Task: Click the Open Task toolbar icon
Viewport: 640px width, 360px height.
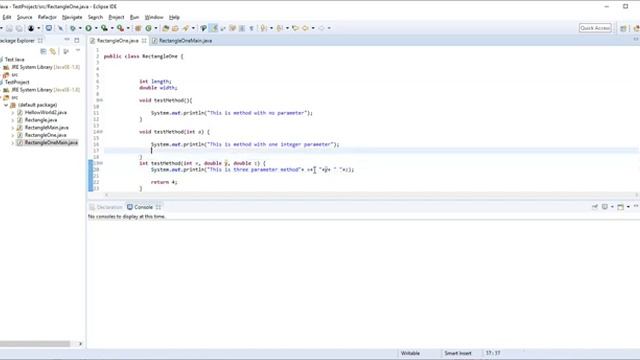Action: tap(175, 28)
